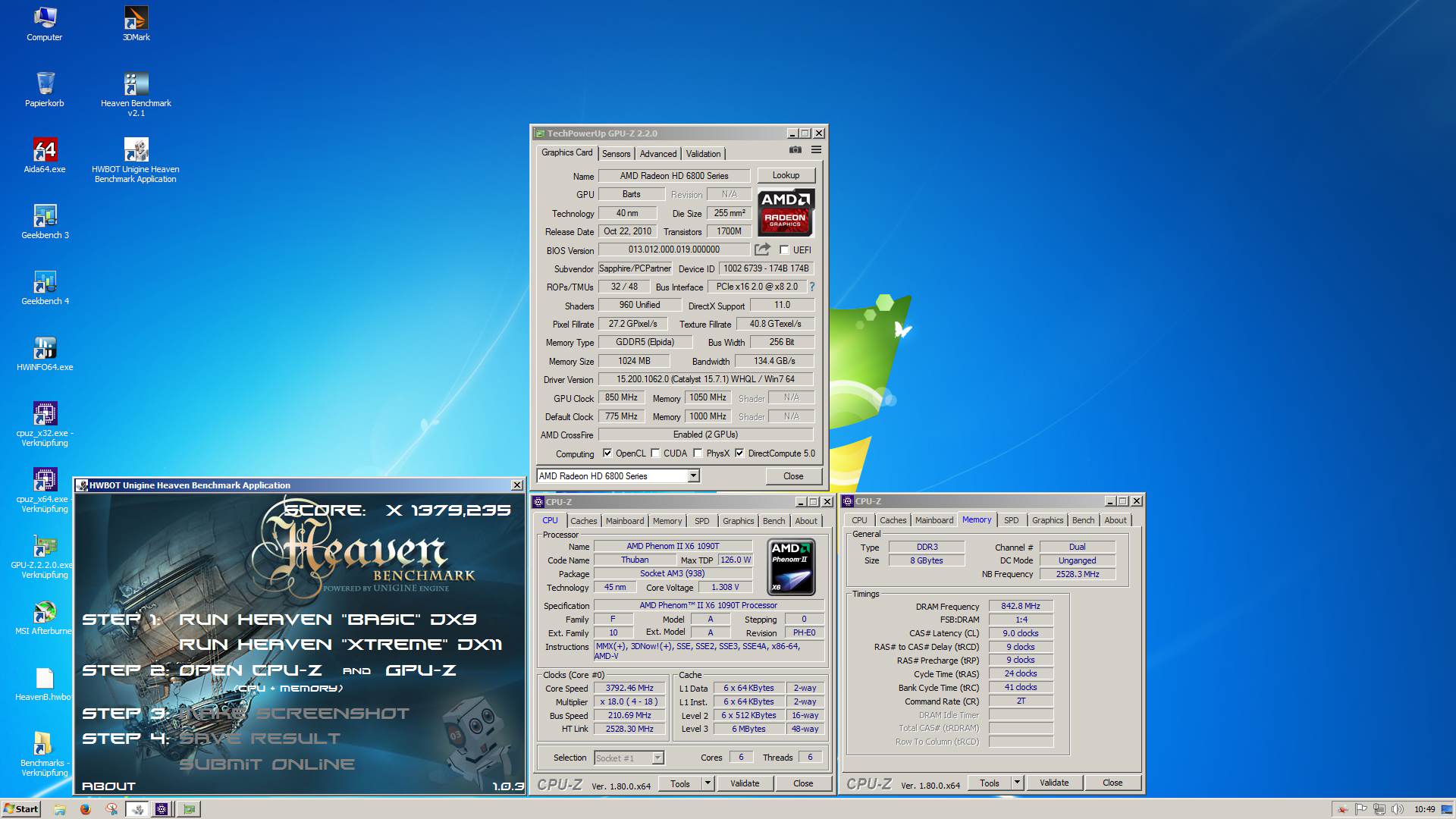
Task: Click the taskbar clock showing 10:49
Action: [x=1424, y=809]
